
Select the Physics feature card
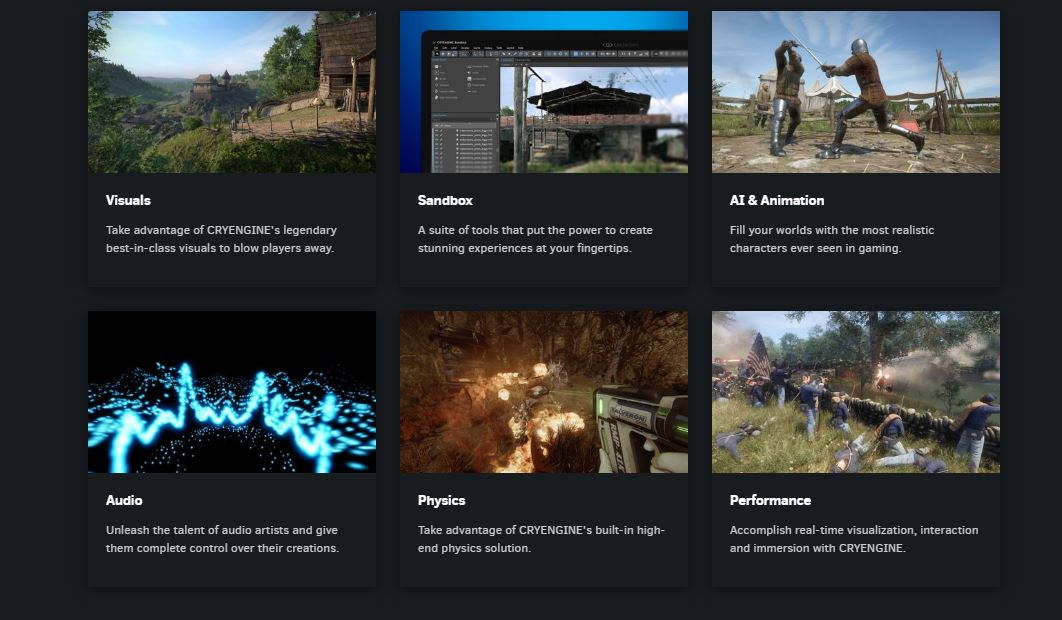click(543, 445)
